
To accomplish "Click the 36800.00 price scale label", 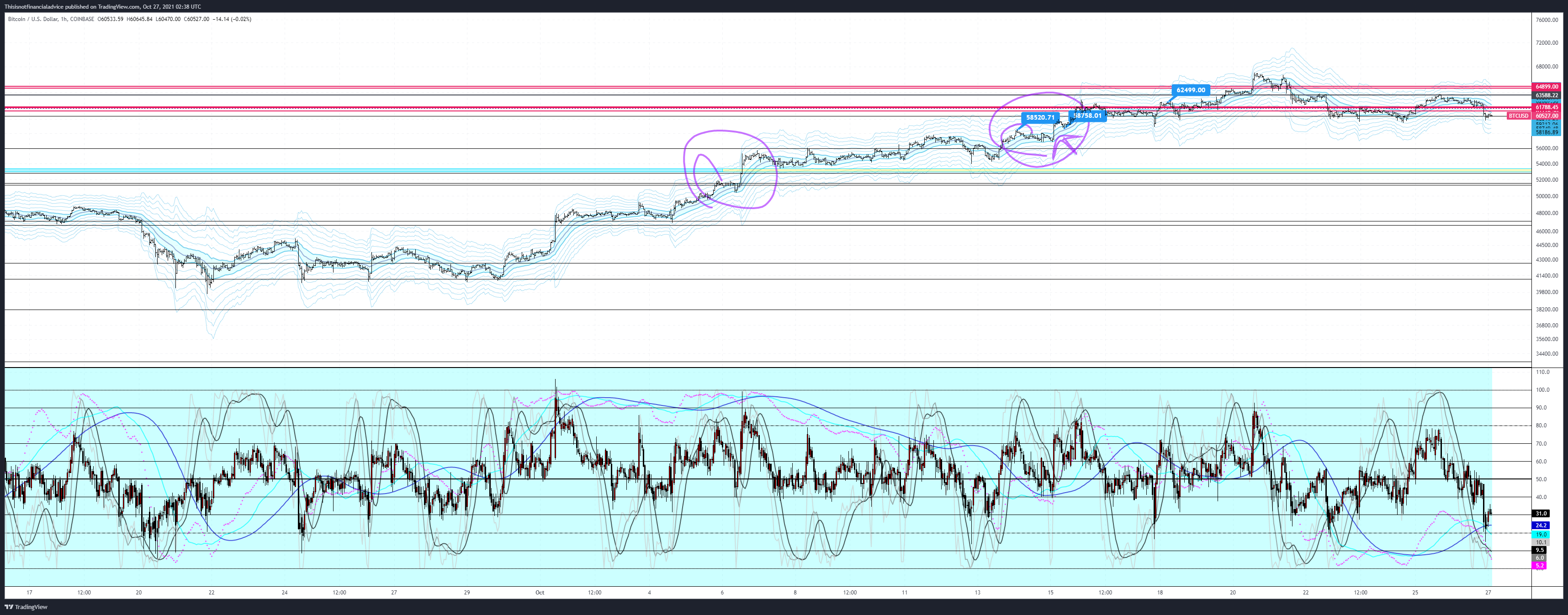I will click(x=1547, y=326).
